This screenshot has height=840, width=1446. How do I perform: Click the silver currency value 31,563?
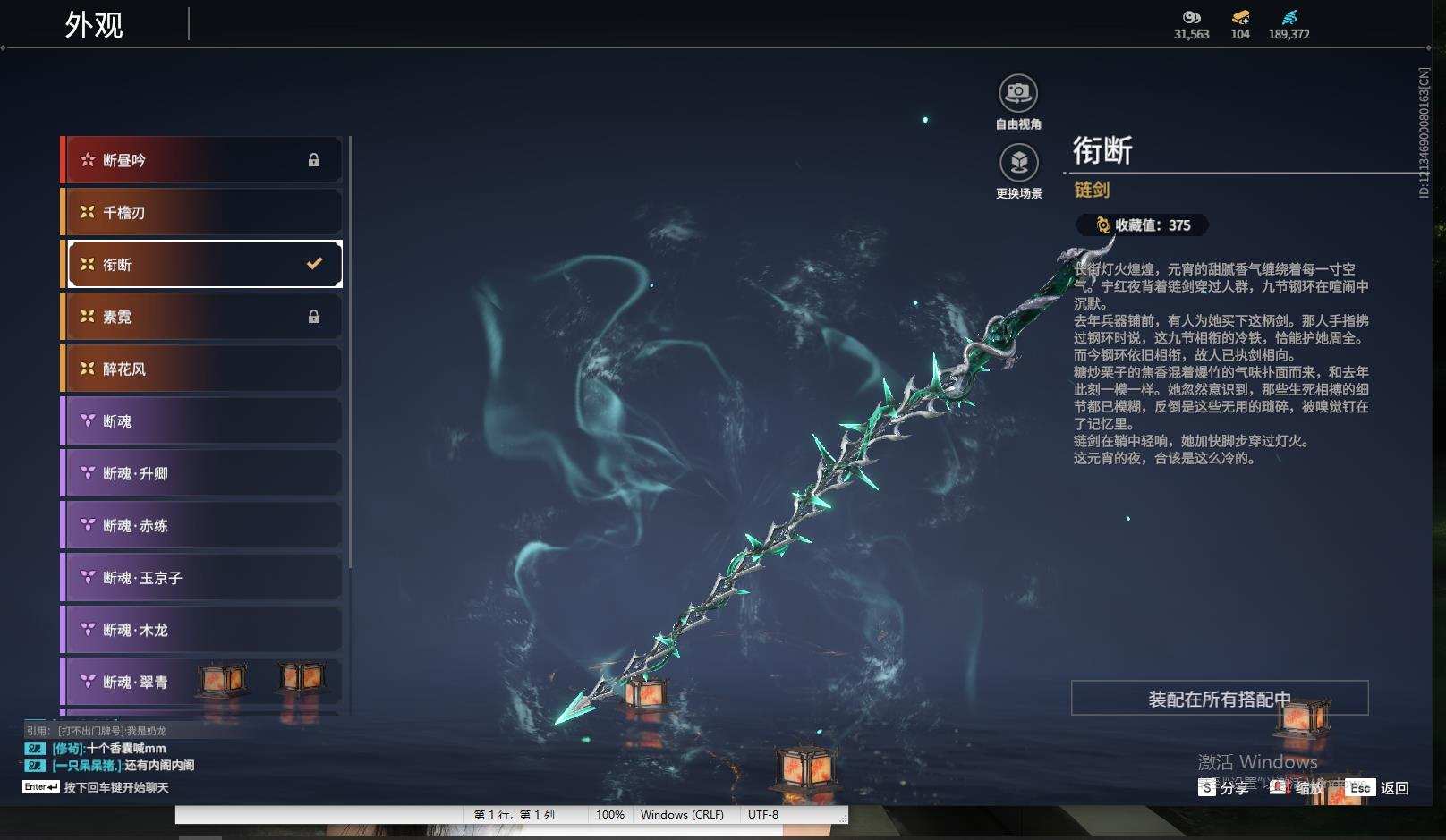(x=1191, y=34)
